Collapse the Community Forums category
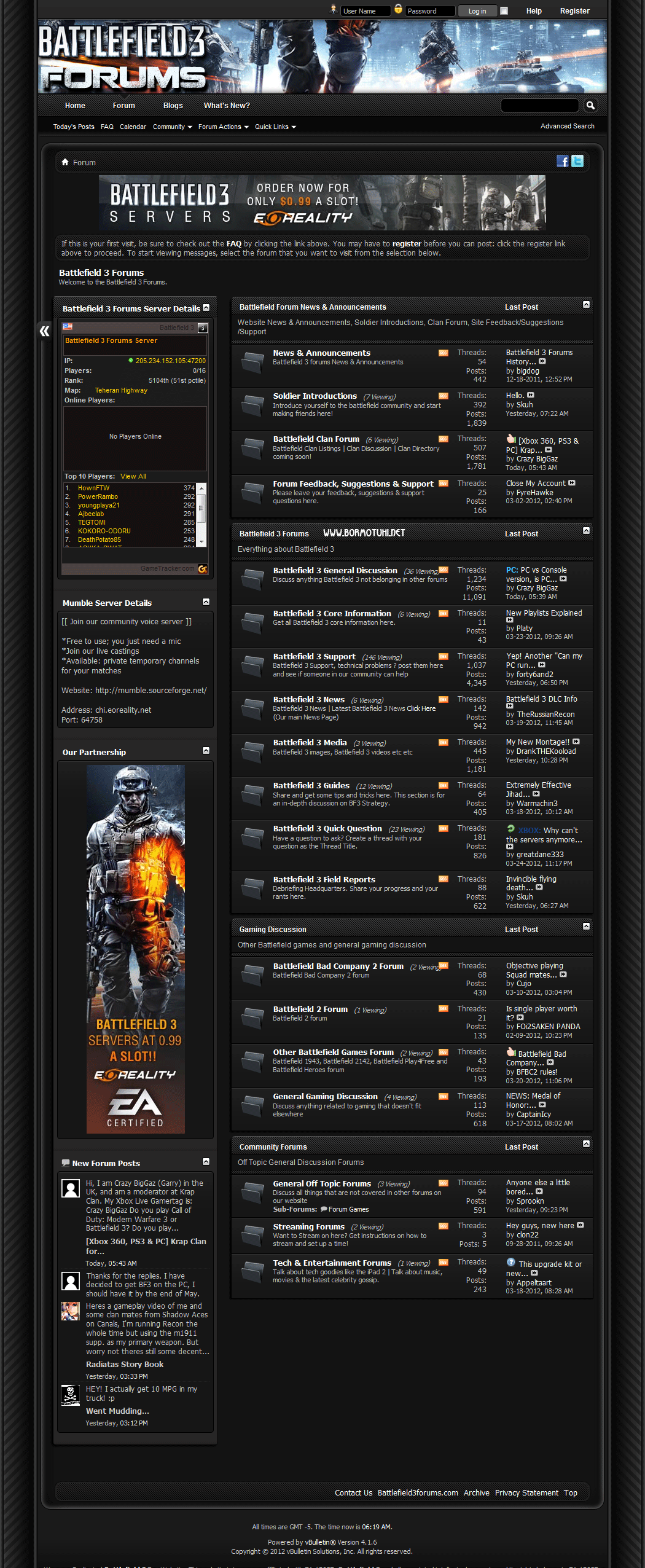The height and width of the screenshot is (1568, 645). [x=586, y=1144]
